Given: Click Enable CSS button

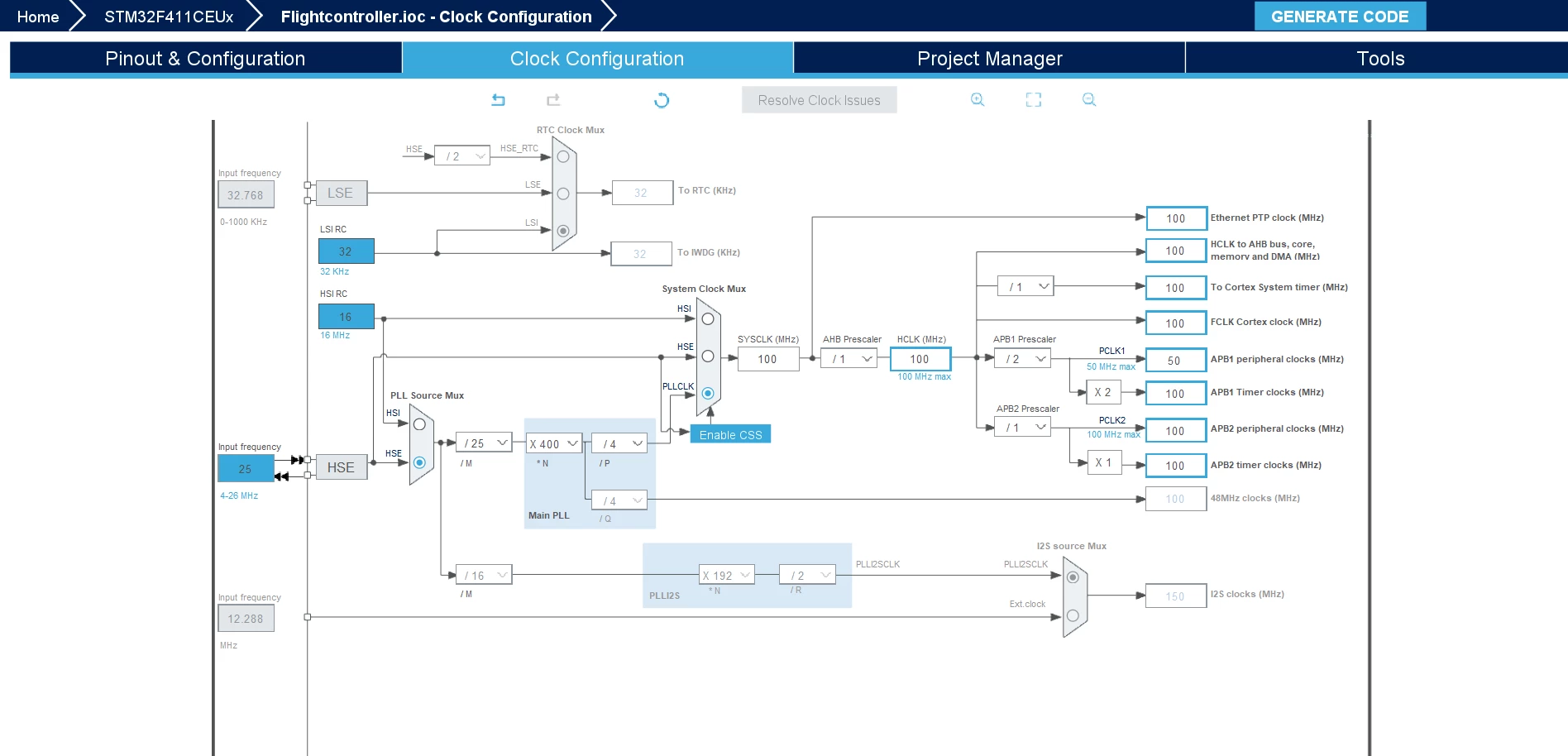Looking at the screenshot, I should pyautogui.click(x=730, y=434).
